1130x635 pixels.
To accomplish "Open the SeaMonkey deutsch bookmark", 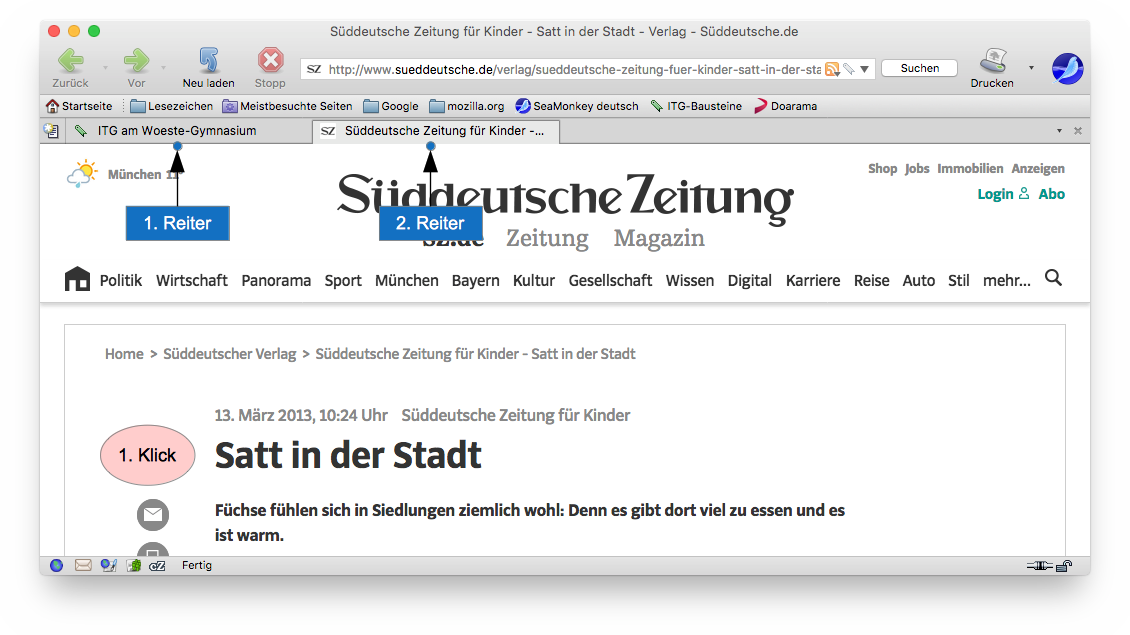I will 577,106.
